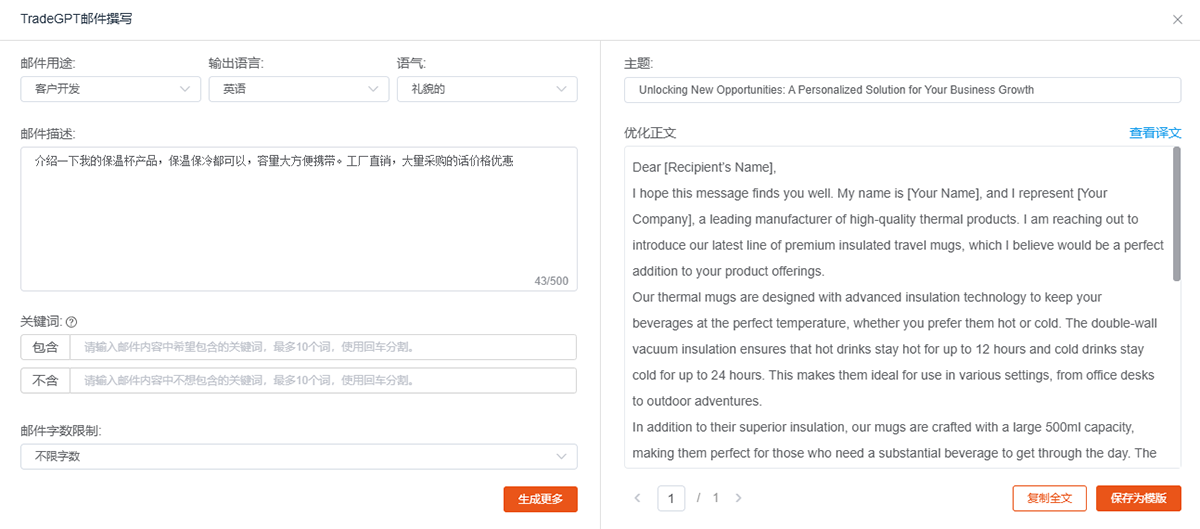Click the 主题 subject input field

[x=902, y=89]
